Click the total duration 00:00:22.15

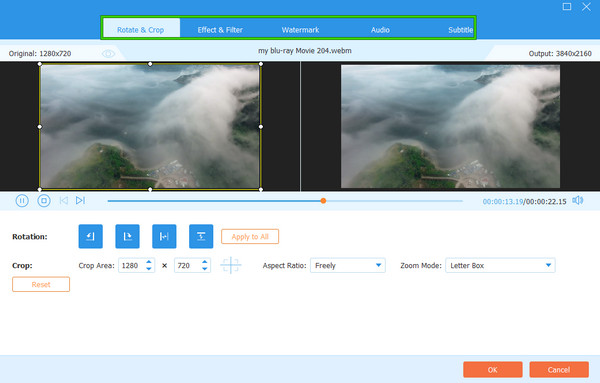click(x=546, y=202)
